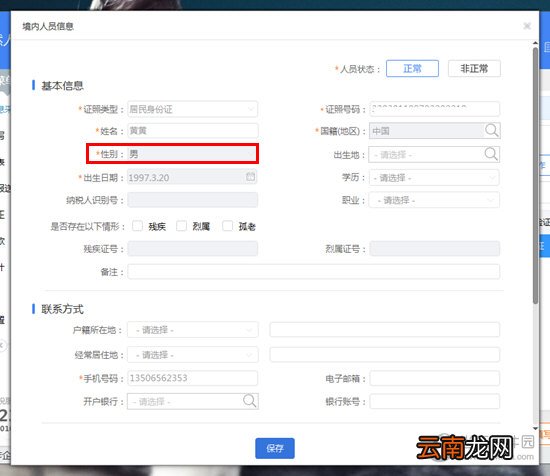Click the 联系方式 section heading
Viewport: 550px width, 476px height.
[x=62, y=309]
